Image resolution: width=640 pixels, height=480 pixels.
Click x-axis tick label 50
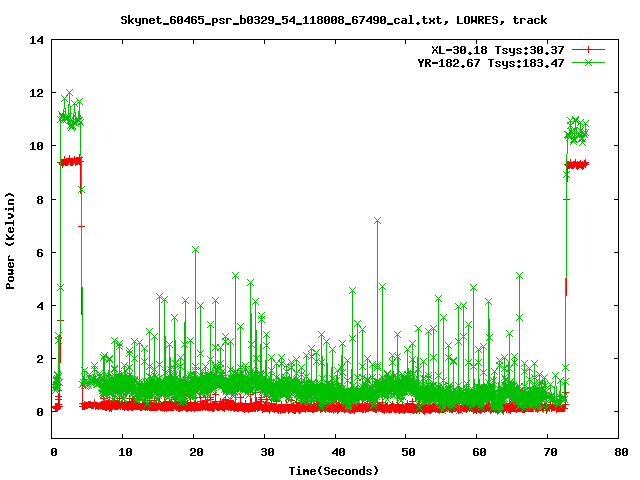(x=409, y=452)
